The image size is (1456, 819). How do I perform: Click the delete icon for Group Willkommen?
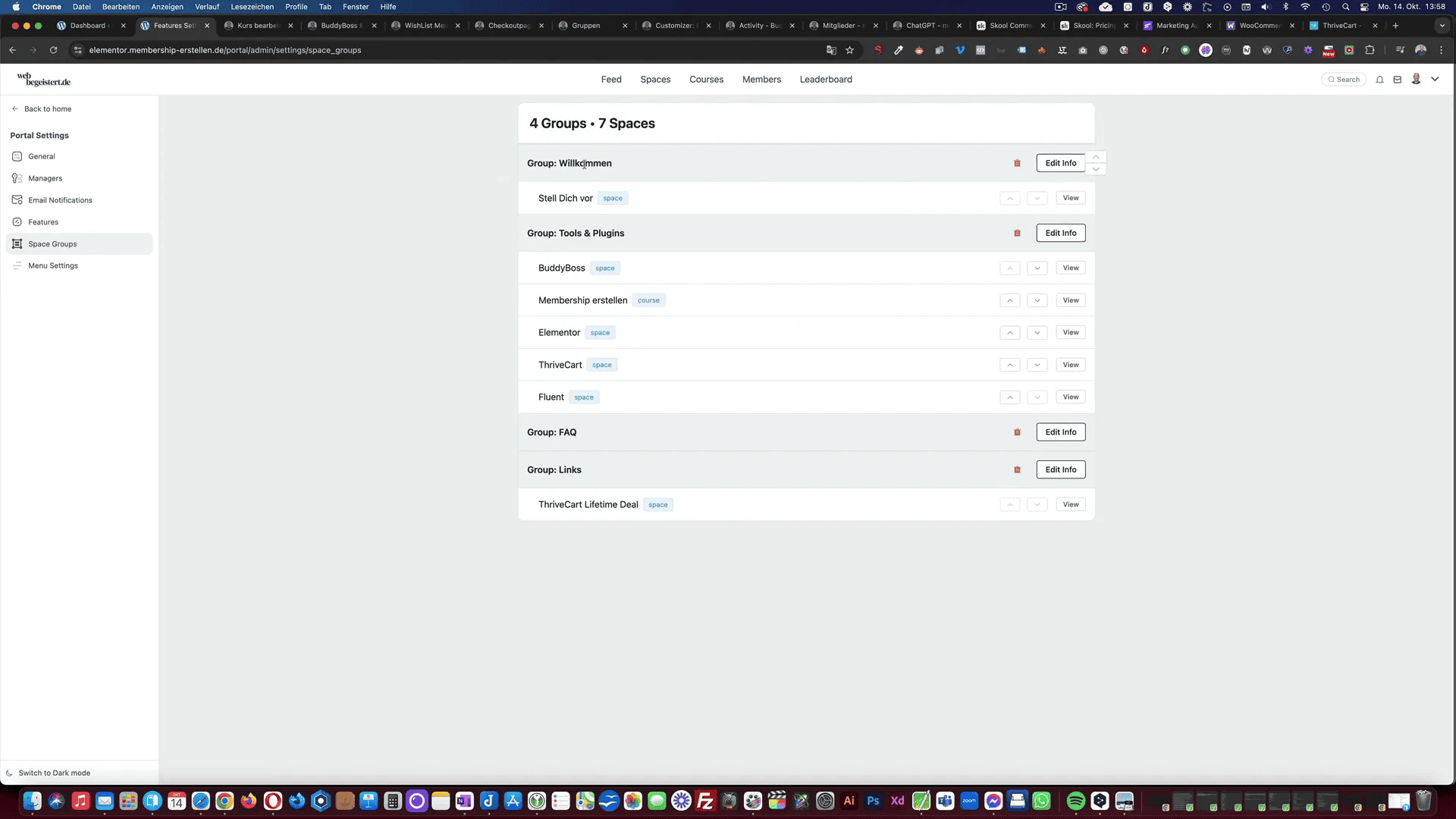[1018, 163]
